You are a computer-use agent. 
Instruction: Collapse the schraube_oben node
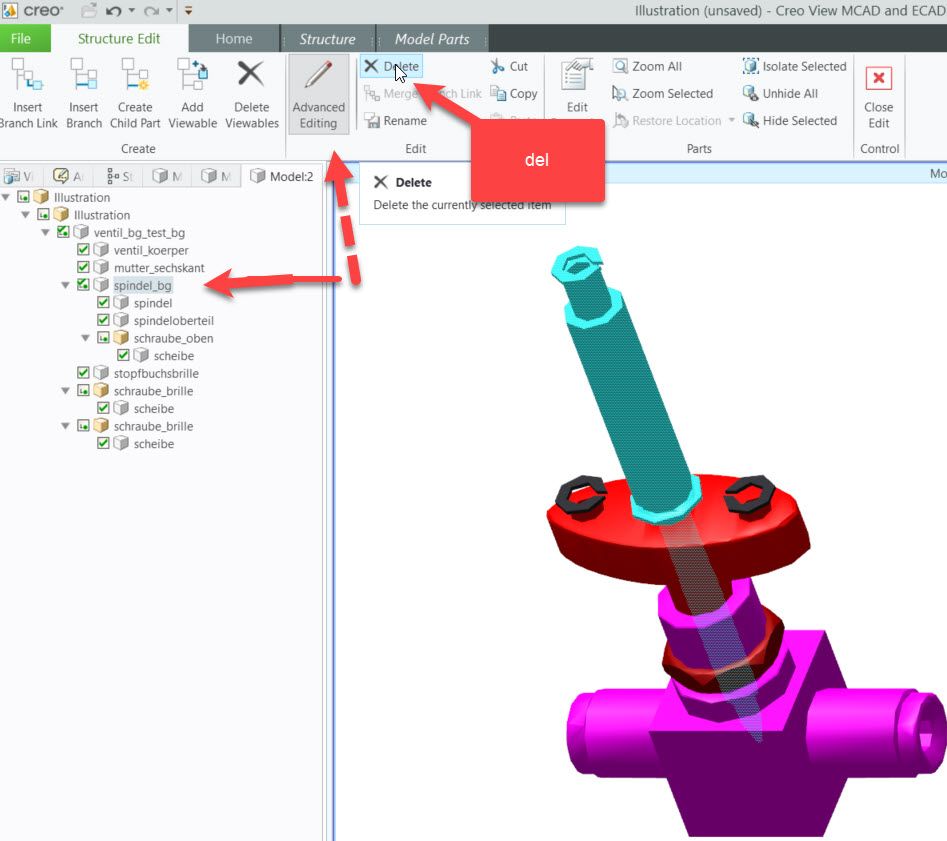86,338
